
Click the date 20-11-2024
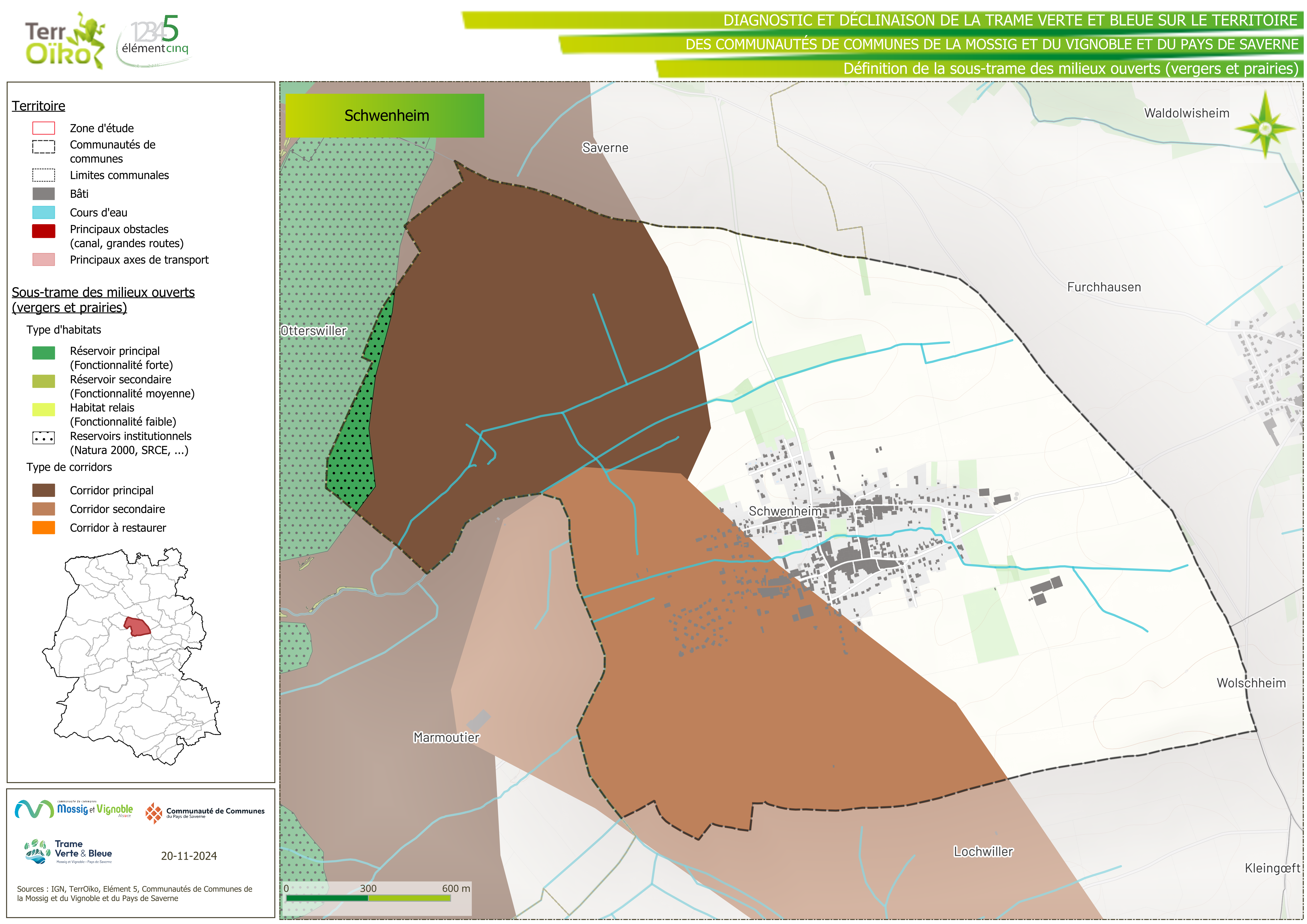(x=189, y=856)
